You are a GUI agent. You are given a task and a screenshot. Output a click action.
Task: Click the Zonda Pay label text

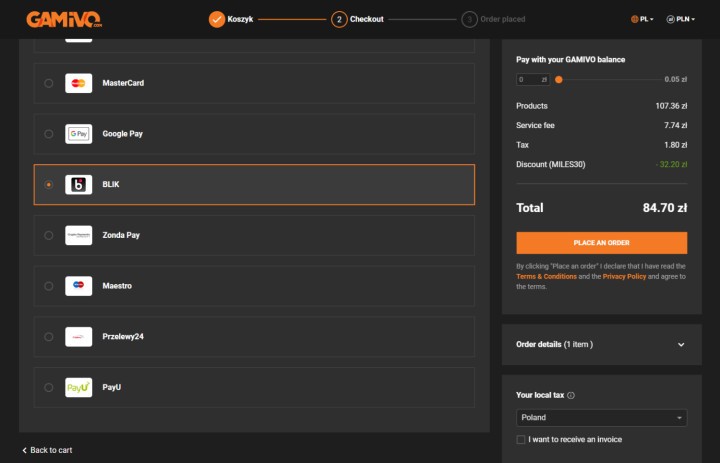[121, 235]
